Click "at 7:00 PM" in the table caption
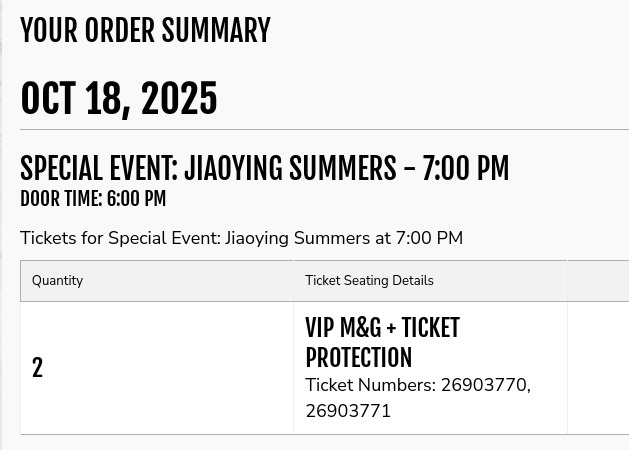This screenshot has height=450, width=629. pyautogui.click(x=419, y=238)
